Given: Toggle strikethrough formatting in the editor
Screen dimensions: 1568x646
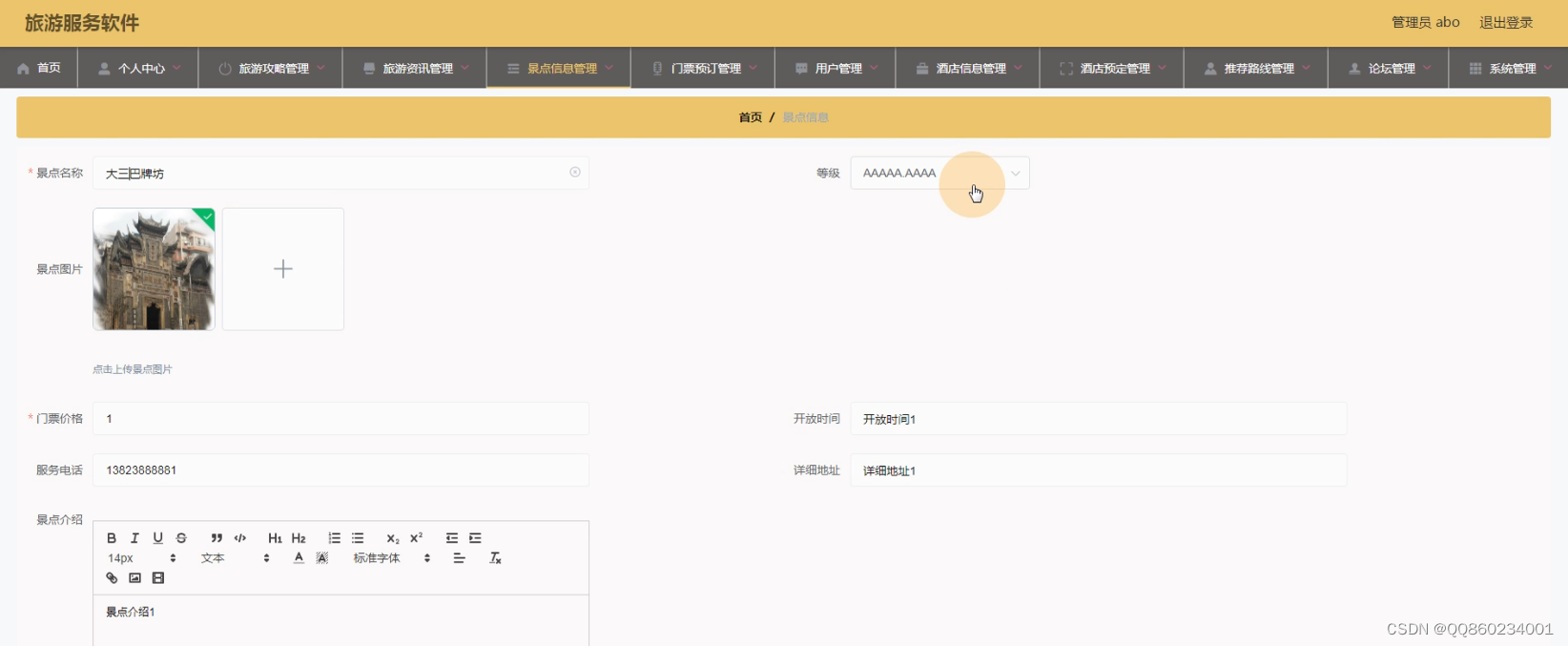Looking at the screenshot, I should tap(181, 538).
